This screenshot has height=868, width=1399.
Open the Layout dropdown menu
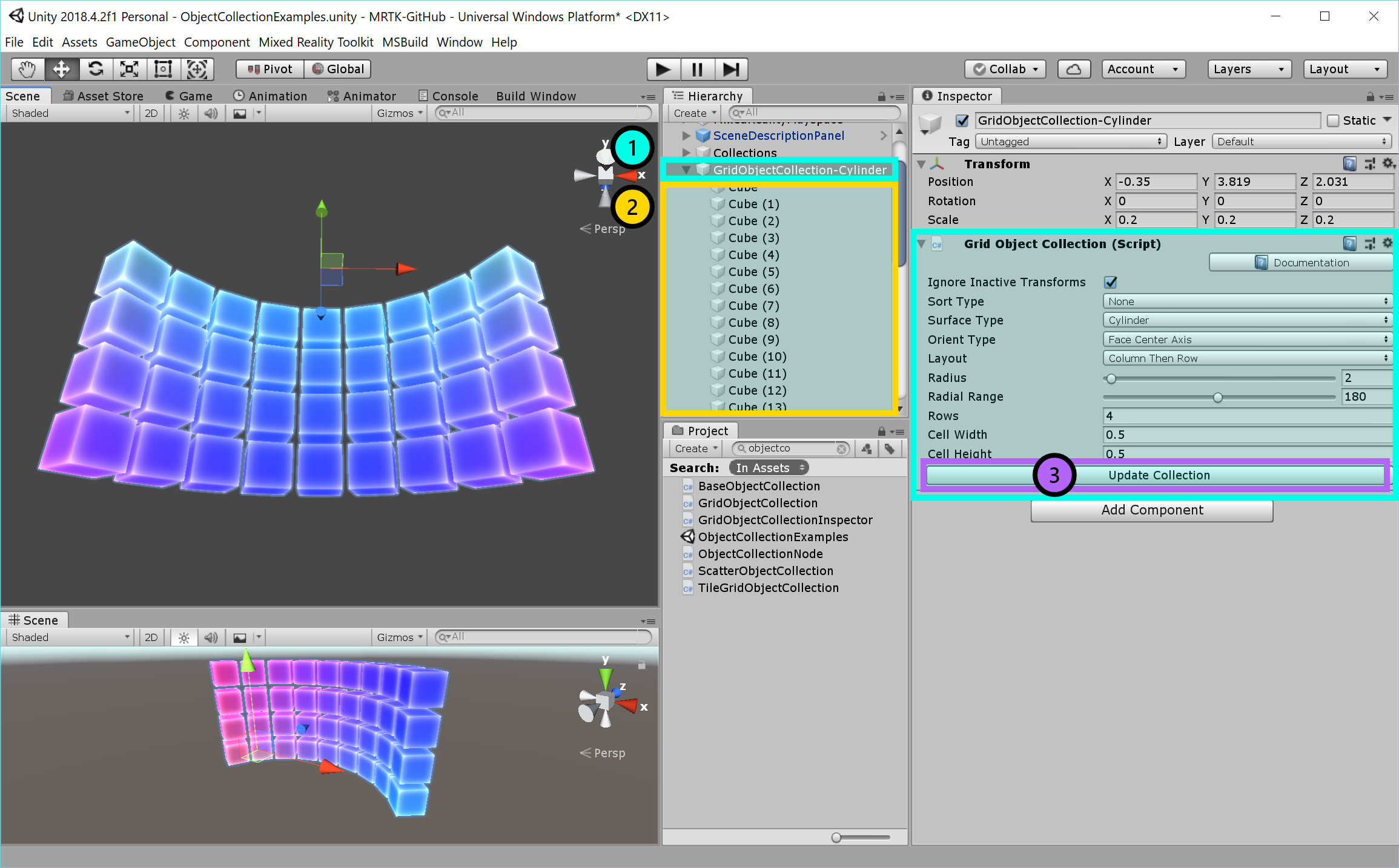[1245, 358]
